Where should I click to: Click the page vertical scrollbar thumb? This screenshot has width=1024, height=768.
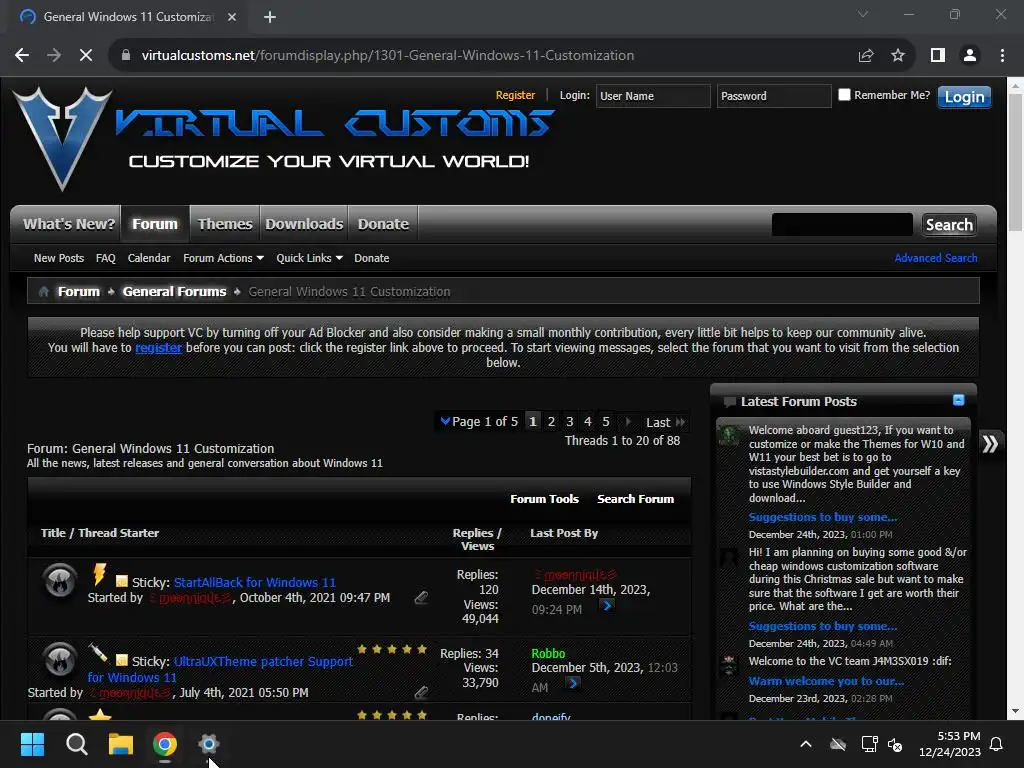click(1015, 162)
